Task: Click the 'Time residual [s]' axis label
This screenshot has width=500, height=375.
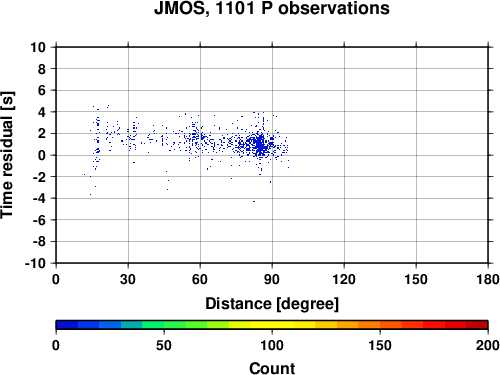Action: pyautogui.click(x=7, y=155)
